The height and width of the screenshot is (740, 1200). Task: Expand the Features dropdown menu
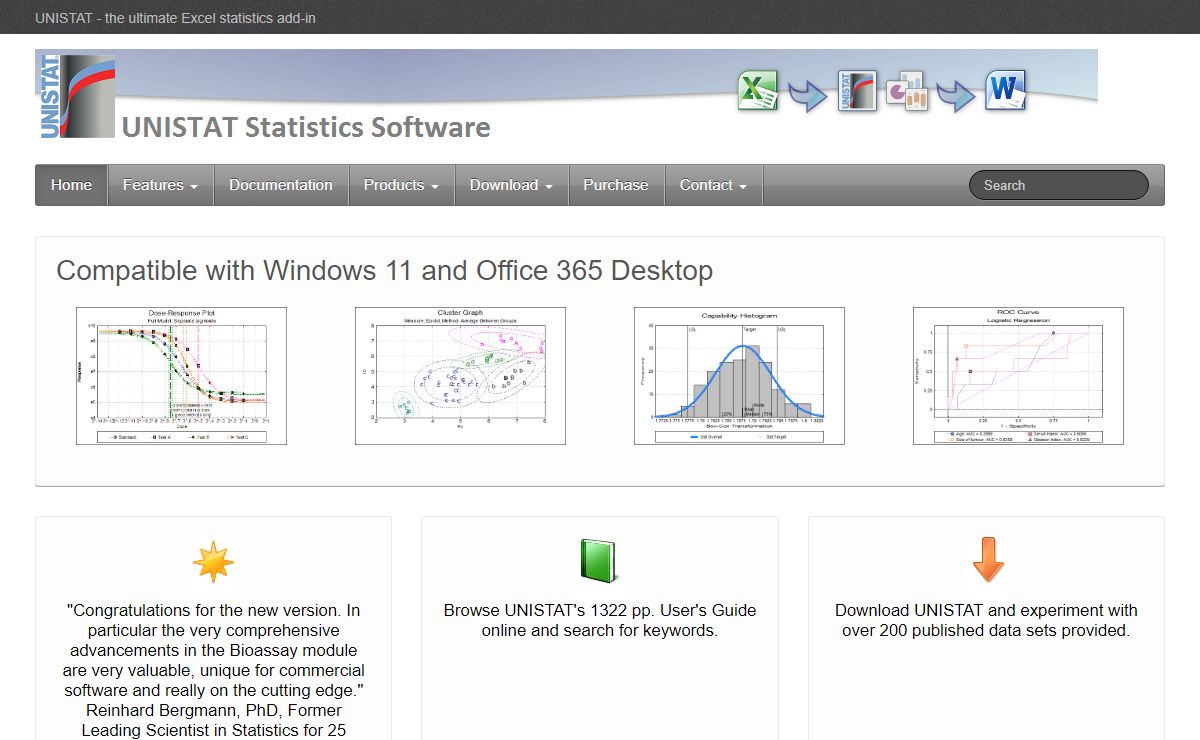click(x=160, y=185)
